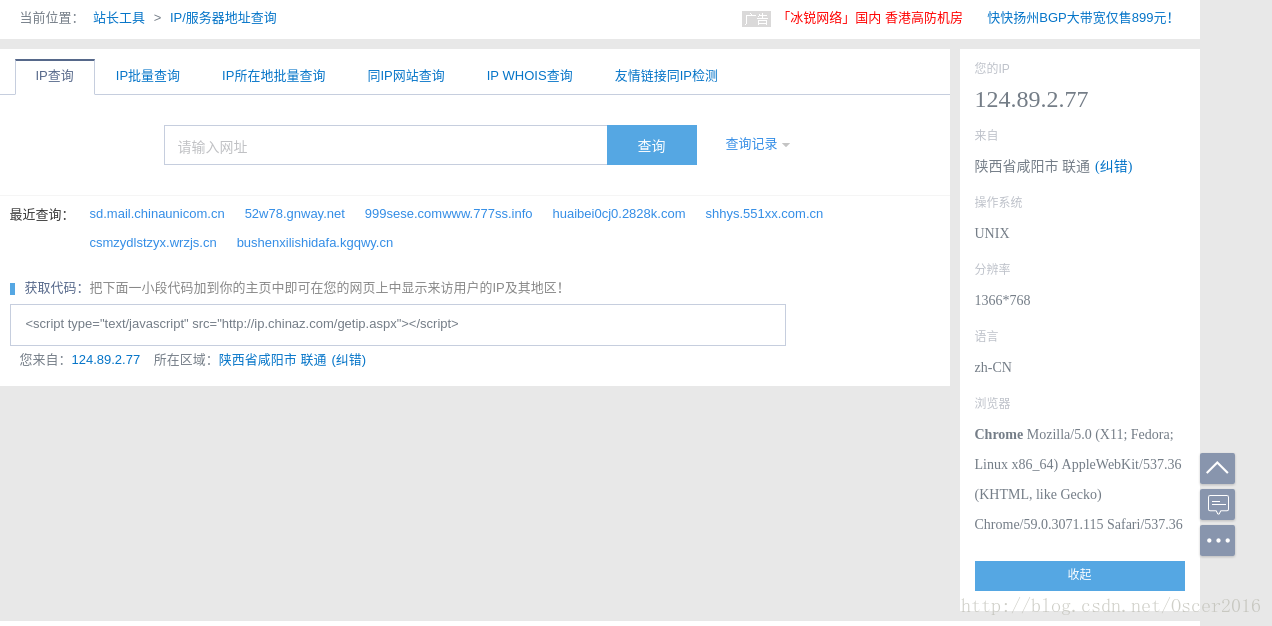Click the three-dots more icon
The width and height of the screenshot is (1272, 626).
pyautogui.click(x=1217, y=540)
